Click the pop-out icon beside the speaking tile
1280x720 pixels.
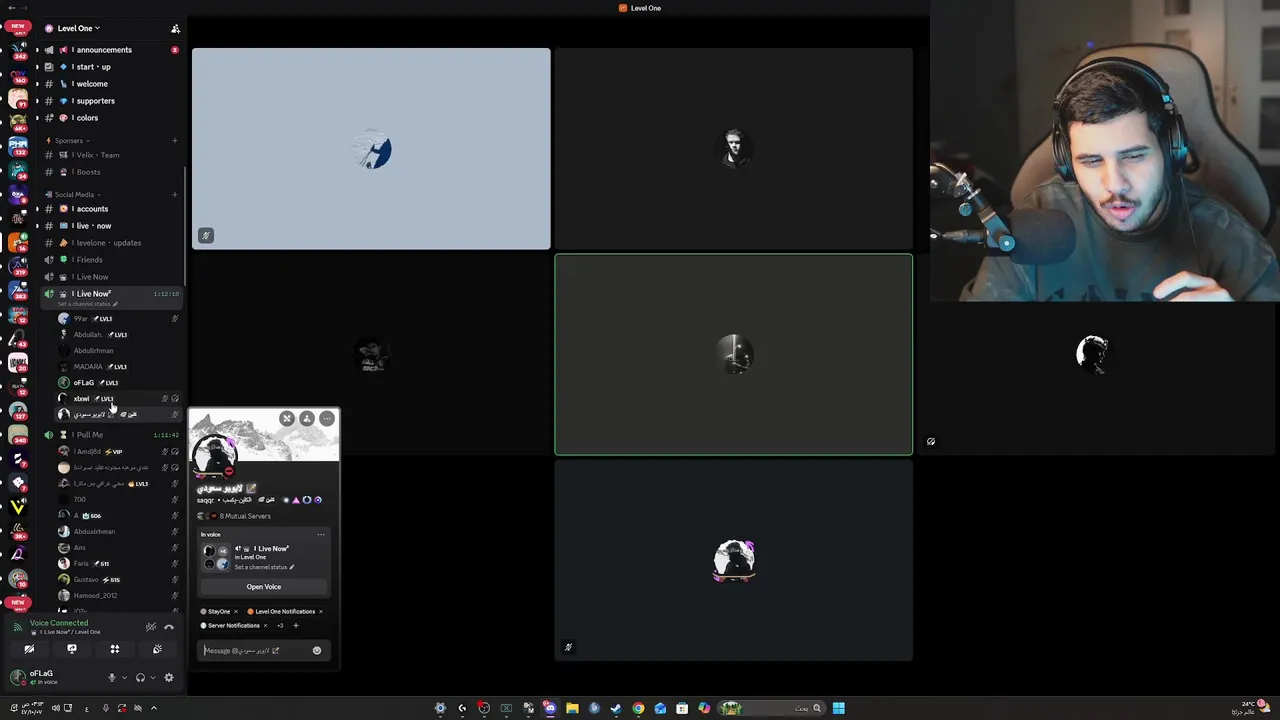pyautogui.click(x=931, y=442)
